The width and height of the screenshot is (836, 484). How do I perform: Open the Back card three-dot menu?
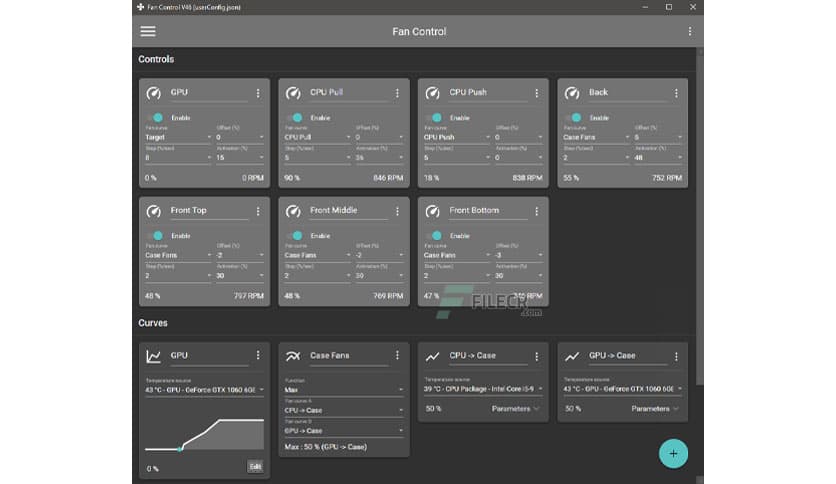tap(676, 93)
